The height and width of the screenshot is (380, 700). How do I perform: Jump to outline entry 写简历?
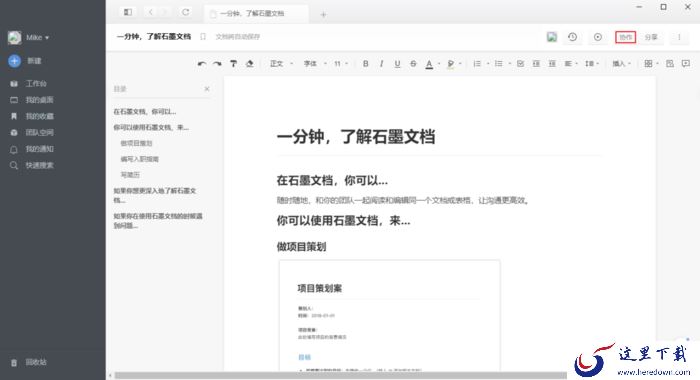(x=130, y=175)
